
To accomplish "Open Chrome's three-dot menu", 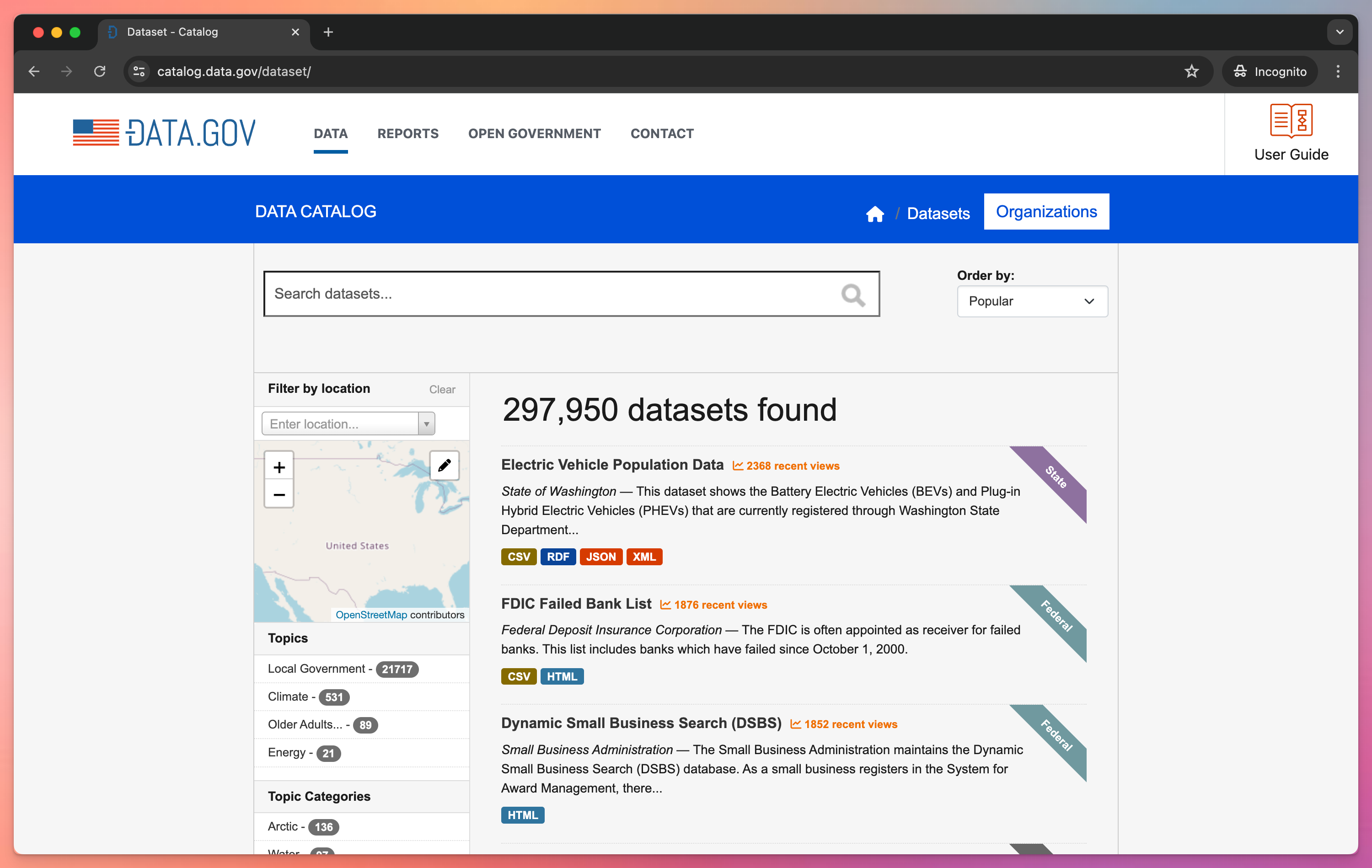I will tap(1338, 71).
